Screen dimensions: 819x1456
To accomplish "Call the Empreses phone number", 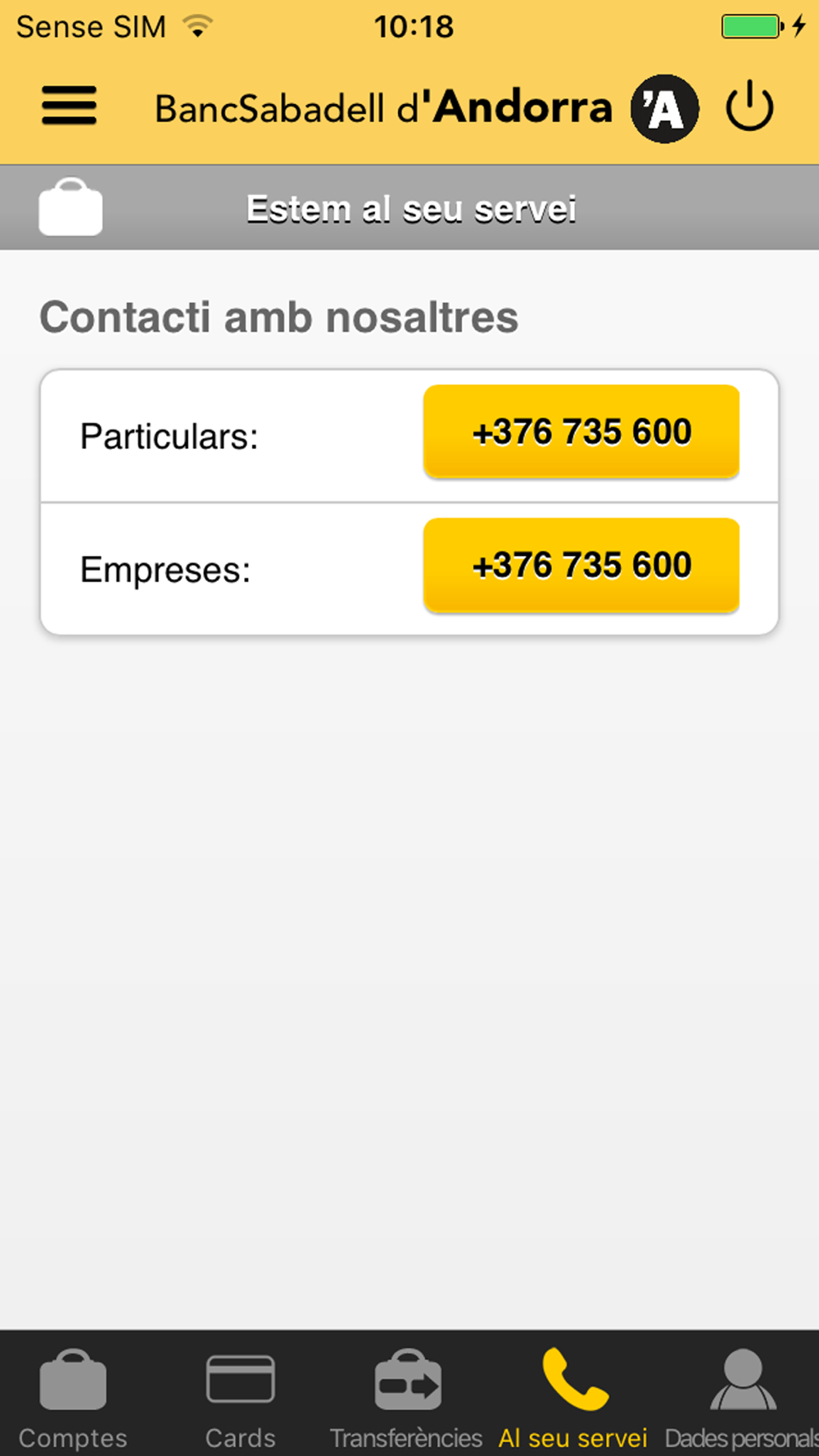I will pos(581,565).
